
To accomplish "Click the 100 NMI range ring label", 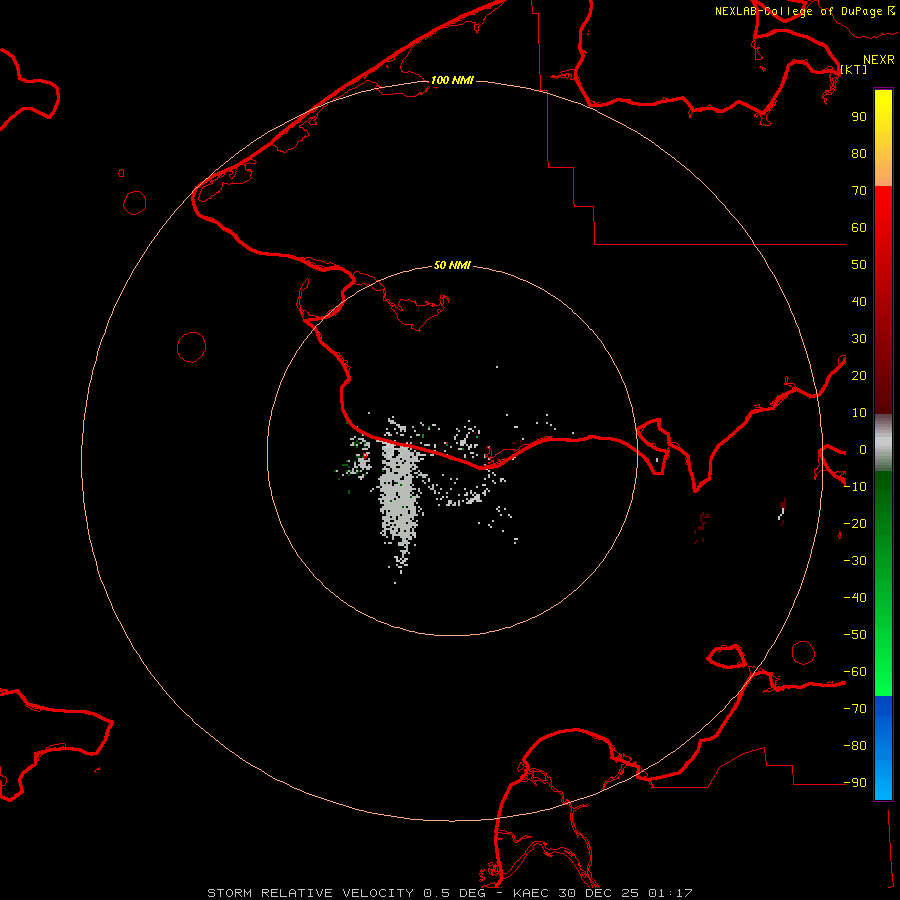I will click(452, 80).
